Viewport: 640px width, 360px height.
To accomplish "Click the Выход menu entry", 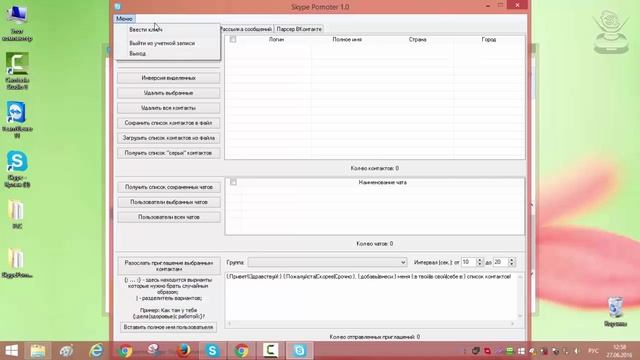I will click(x=138, y=53).
